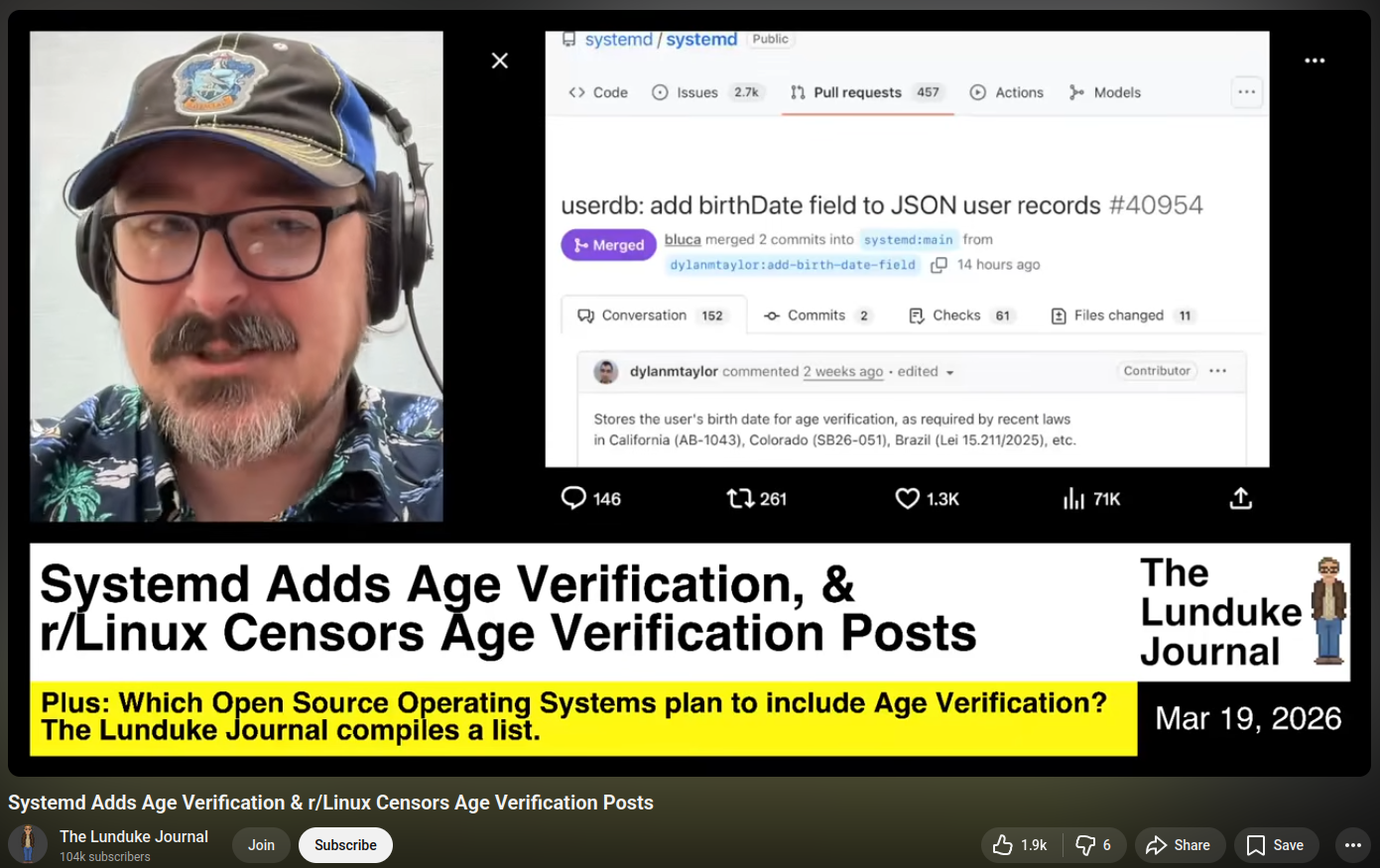Open the 'dylanmtaylor' commenter name link
The image size is (1380, 868).
pyautogui.click(x=674, y=371)
